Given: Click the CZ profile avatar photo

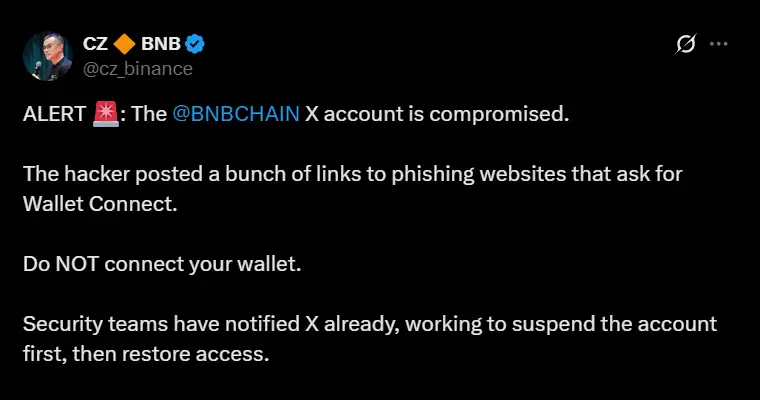Looking at the screenshot, I should point(47,56).
